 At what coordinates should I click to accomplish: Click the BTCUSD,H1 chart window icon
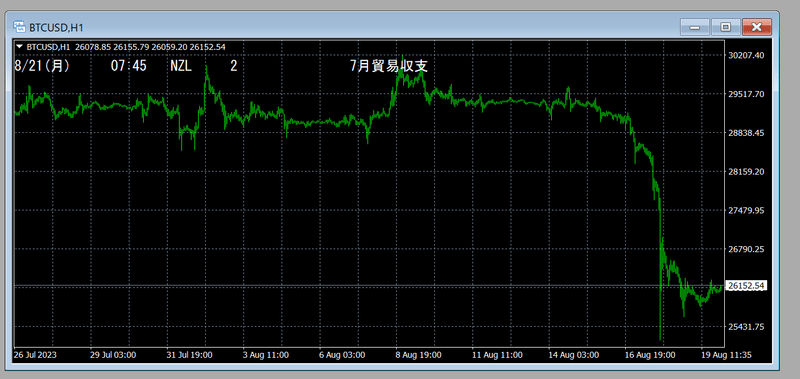(x=19, y=27)
